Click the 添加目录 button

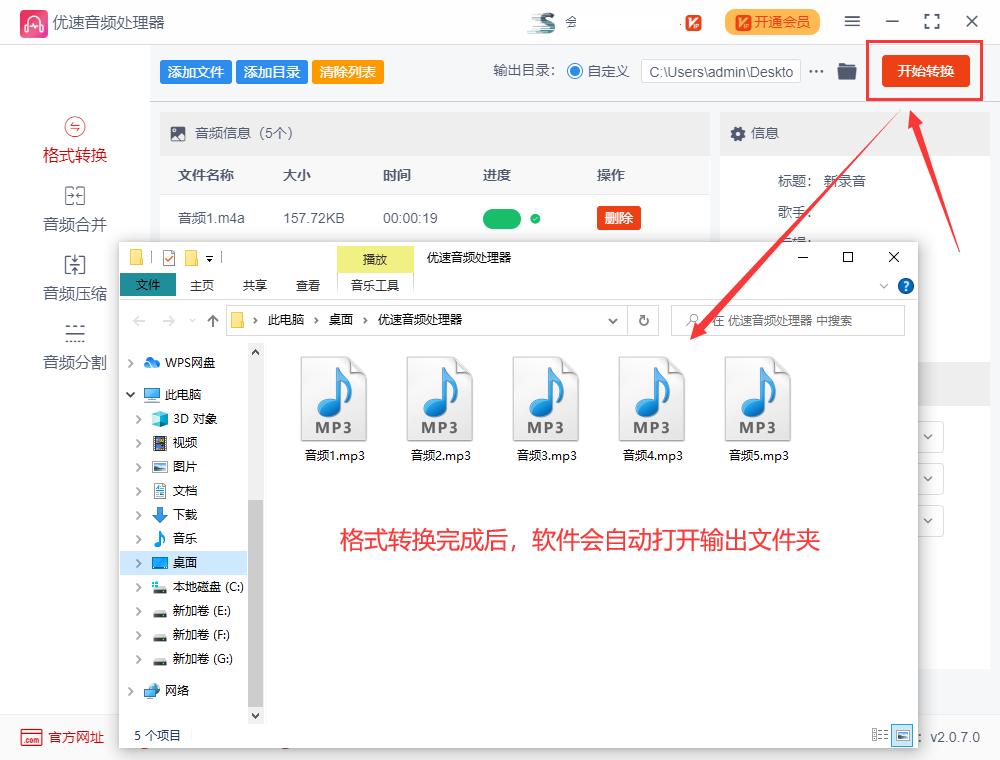pyautogui.click(x=272, y=72)
